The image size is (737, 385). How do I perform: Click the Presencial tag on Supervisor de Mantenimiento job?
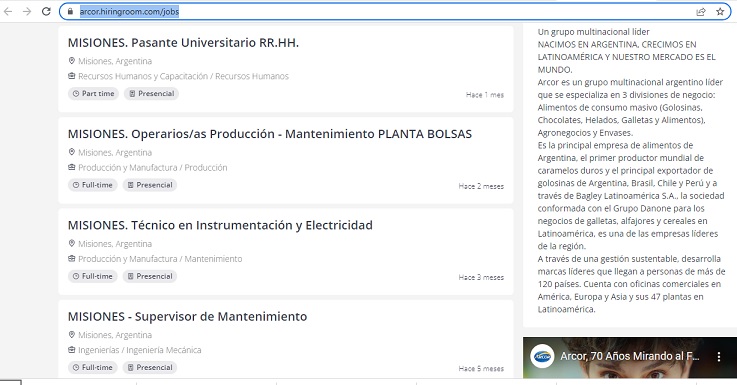pyautogui.click(x=150, y=367)
